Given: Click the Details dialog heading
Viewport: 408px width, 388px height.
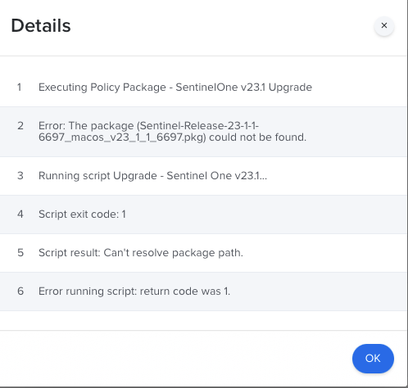Looking at the screenshot, I should [41, 26].
